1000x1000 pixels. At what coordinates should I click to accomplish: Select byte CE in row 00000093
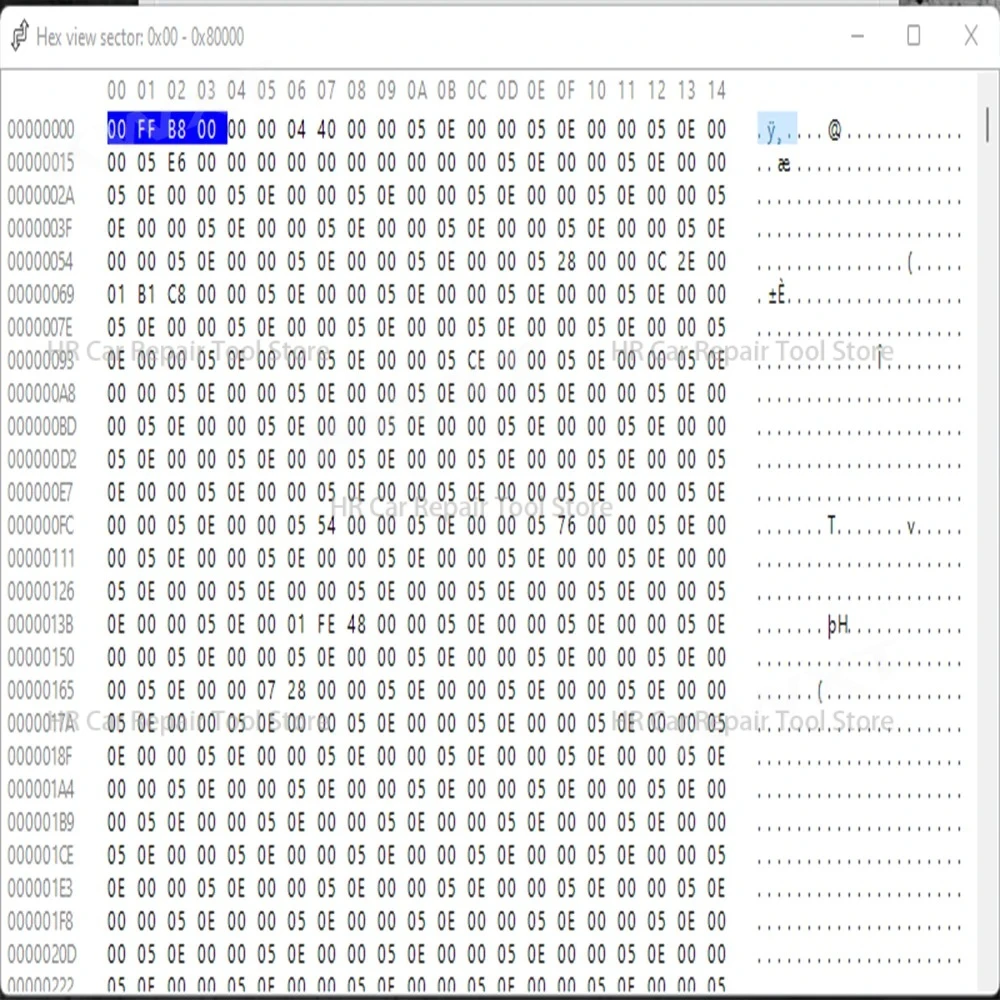[x=476, y=360]
